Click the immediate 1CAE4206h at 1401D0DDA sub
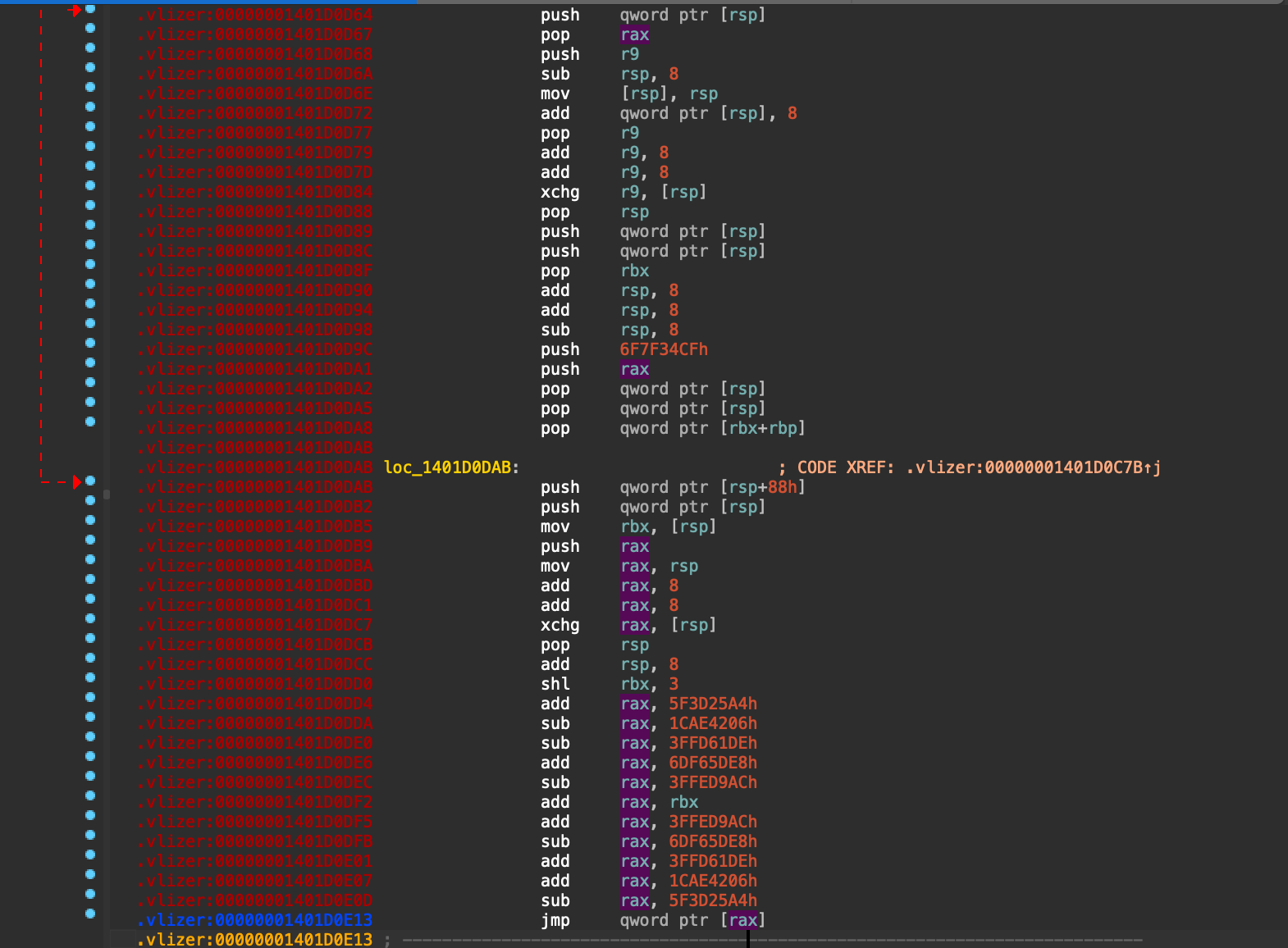This screenshot has width=1288, height=948. (x=713, y=723)
